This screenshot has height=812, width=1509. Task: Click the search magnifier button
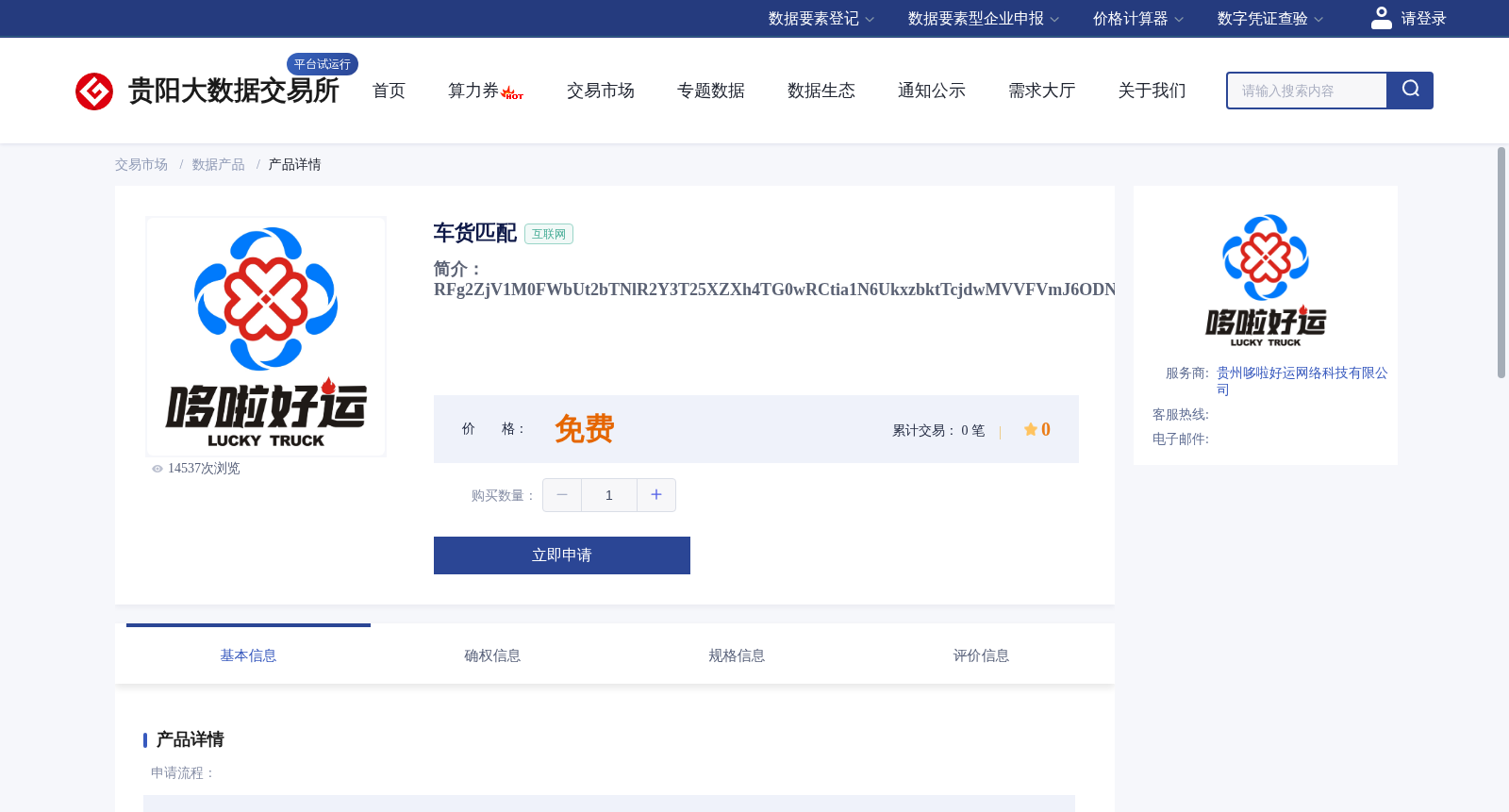click(x=1410, y=91)
